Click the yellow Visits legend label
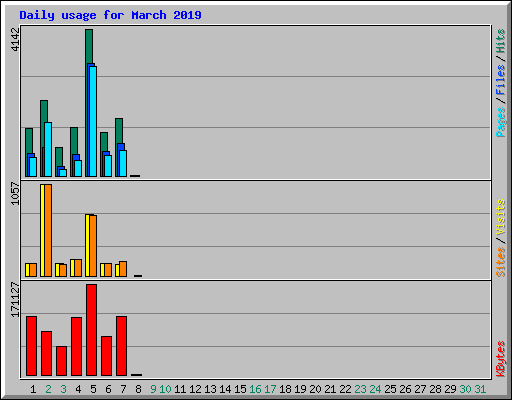The height and width of the screenshot is (400, 512). [501, 217]
